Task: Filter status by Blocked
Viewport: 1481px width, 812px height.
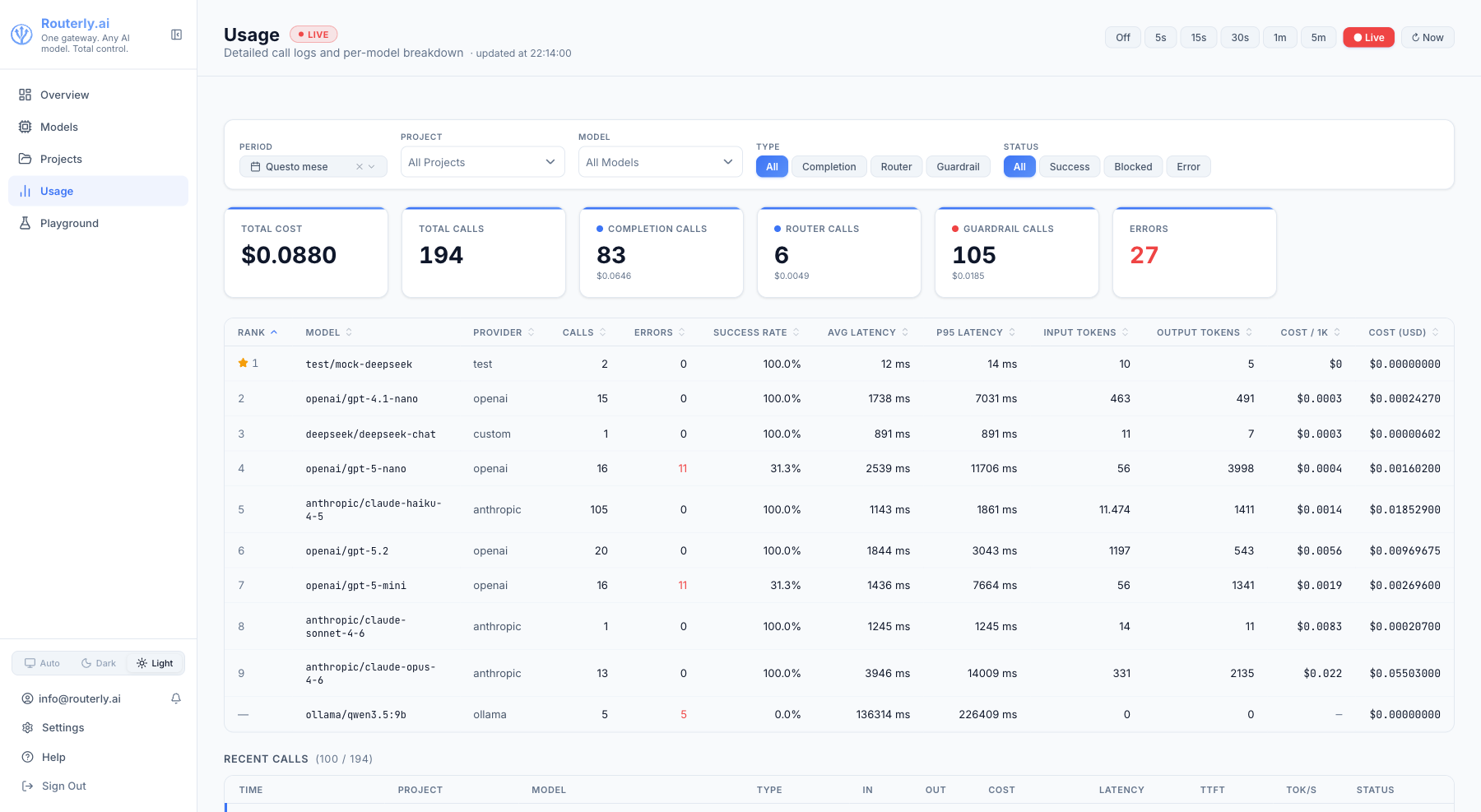Action: 1133,167
